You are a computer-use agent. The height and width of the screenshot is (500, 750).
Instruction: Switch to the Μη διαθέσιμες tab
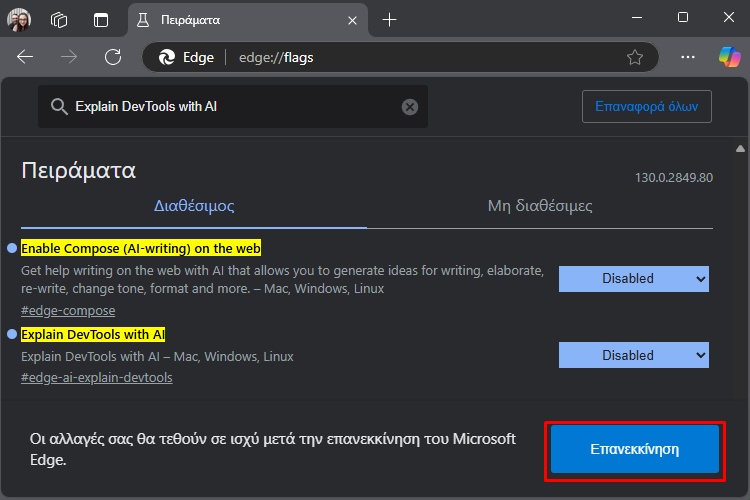pos(540,206)
